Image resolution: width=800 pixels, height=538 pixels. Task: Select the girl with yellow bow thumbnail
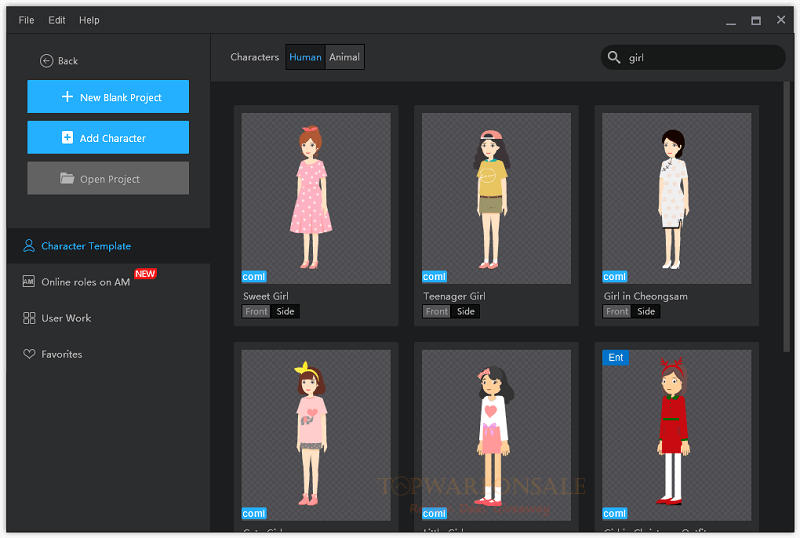[x=316, y=435]
